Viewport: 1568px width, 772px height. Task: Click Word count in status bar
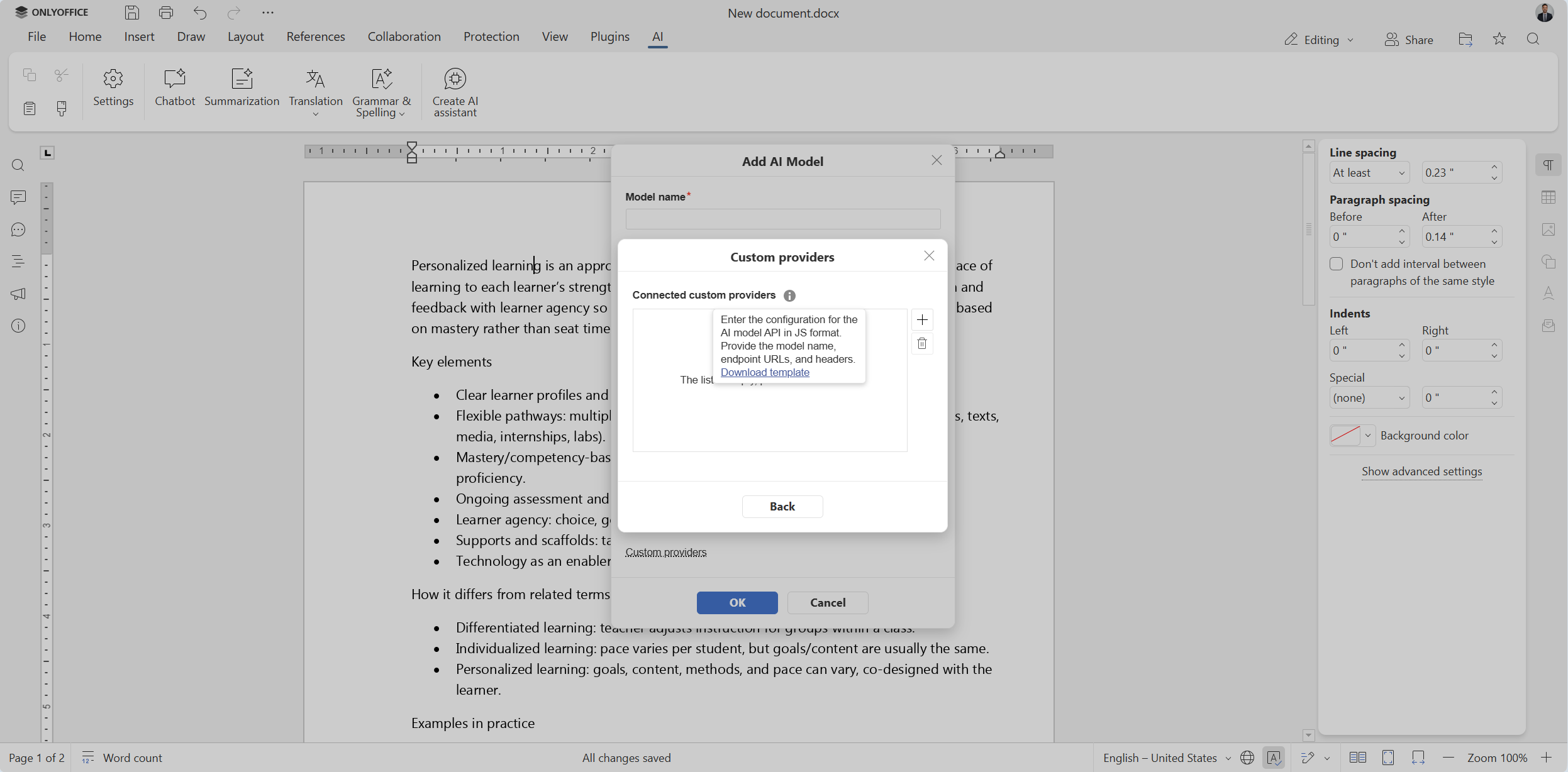coord(122,758)
